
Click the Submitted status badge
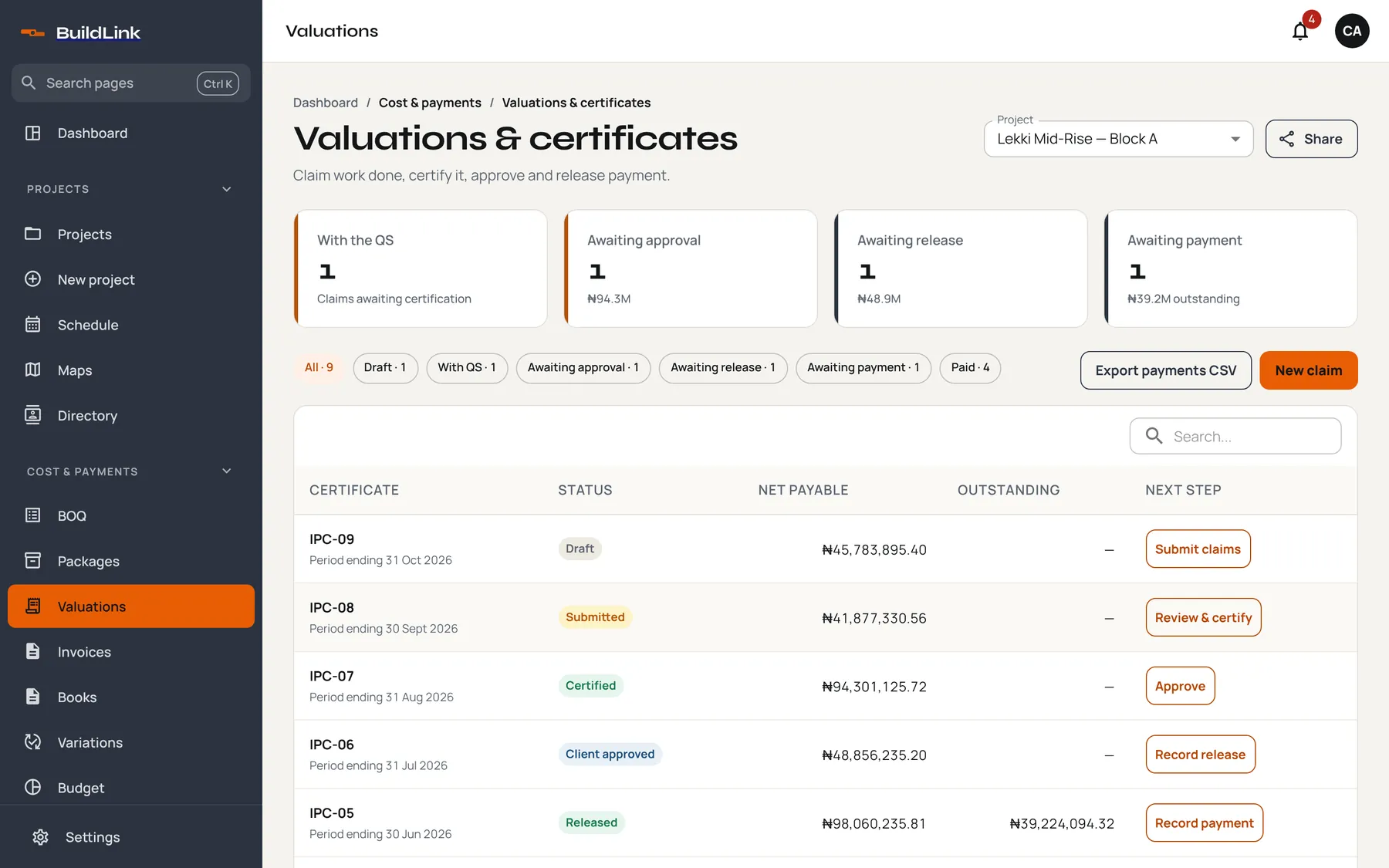click(x=595, y=617)
